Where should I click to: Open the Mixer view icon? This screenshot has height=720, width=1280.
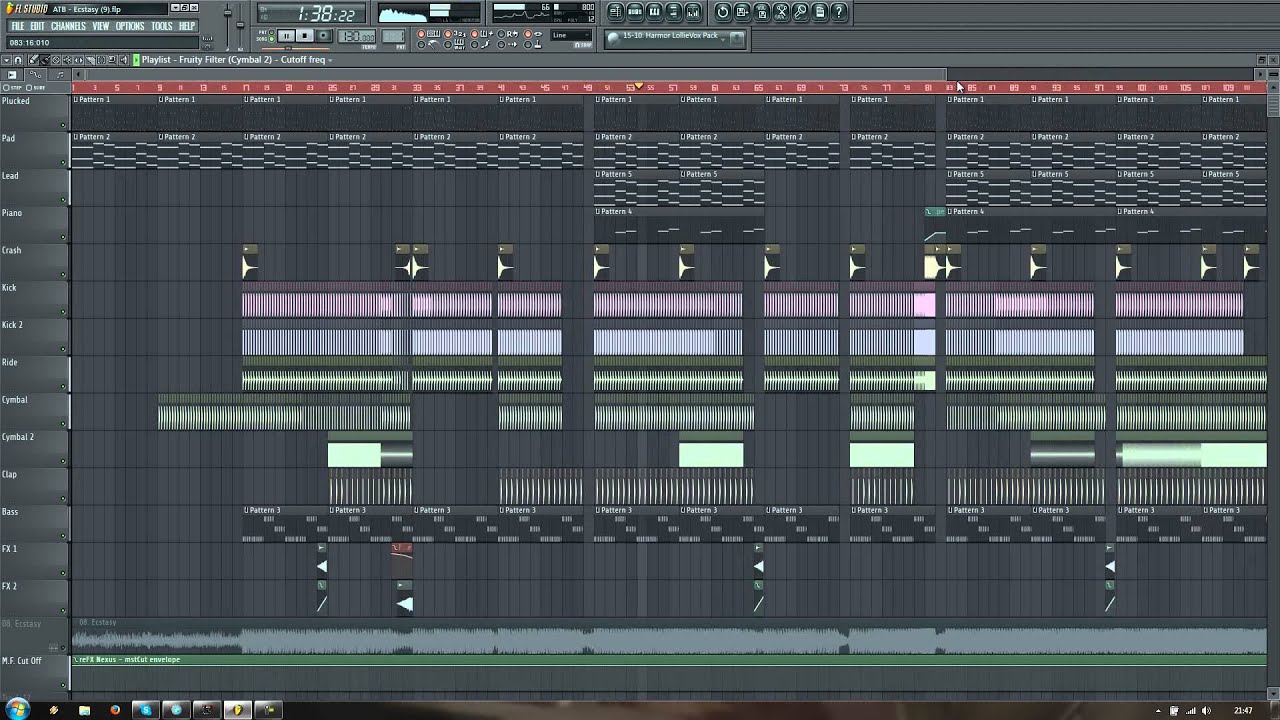(x=692, y=12)
